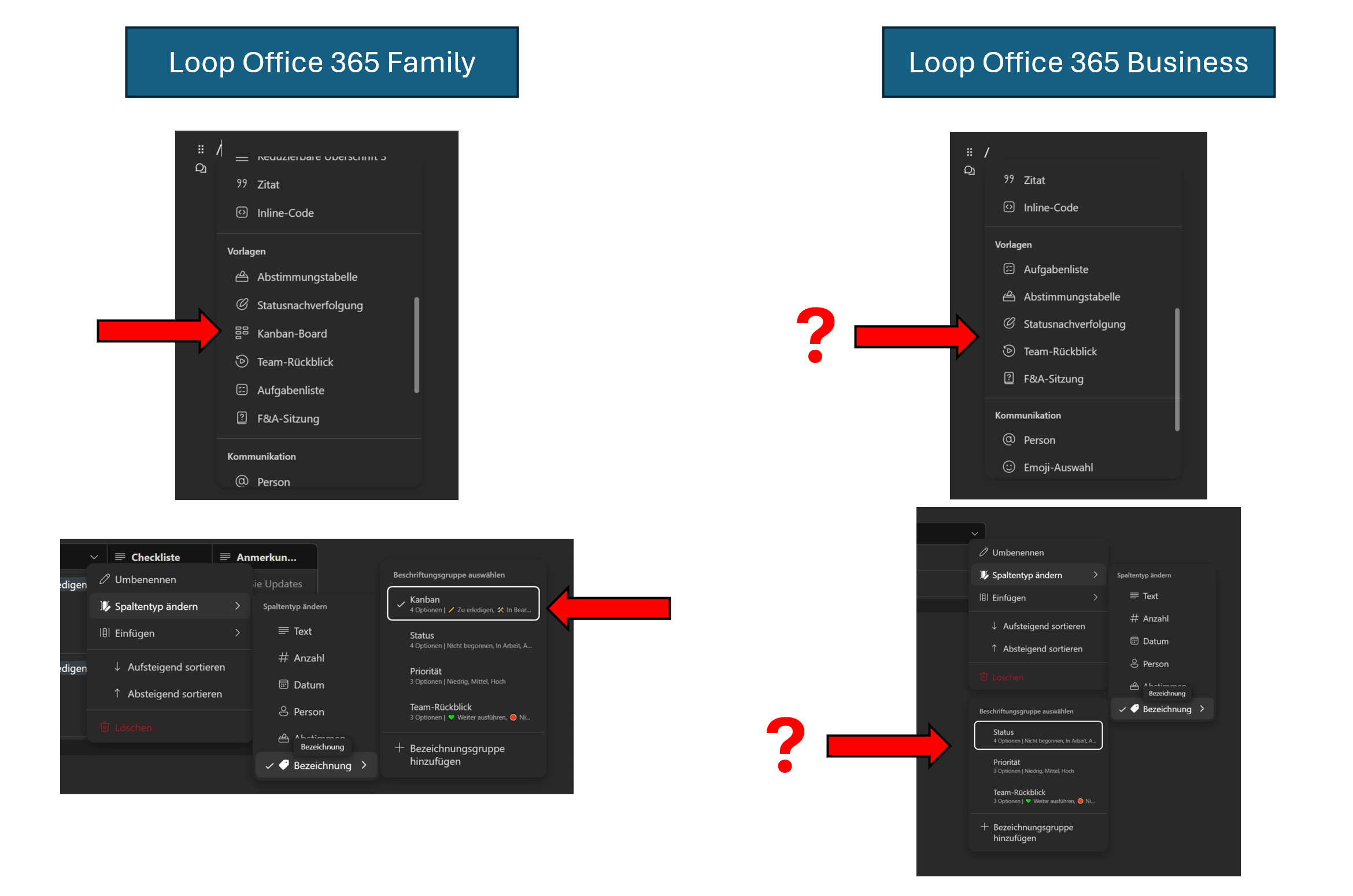
Task: Open the column dropdown chevron beside Checkliste
Action: coord(94,557)
